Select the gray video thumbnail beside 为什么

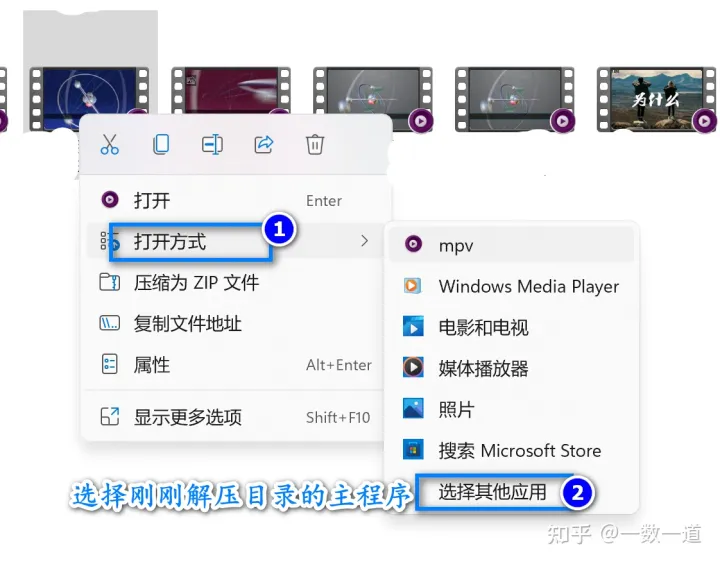pyautogui.click(x=515, y=99)
